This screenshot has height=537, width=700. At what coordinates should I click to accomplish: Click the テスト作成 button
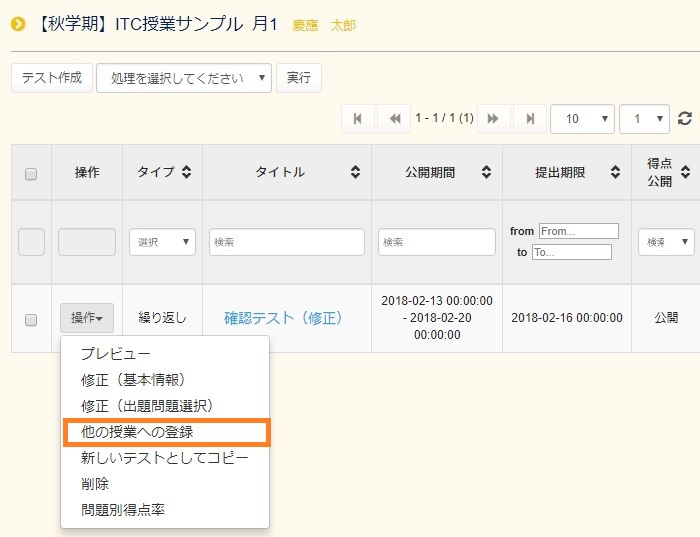(52, 78)
